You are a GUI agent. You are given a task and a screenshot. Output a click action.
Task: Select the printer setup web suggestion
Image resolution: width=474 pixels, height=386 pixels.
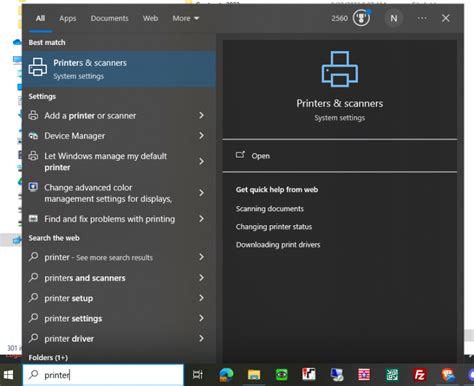(69, 298)
